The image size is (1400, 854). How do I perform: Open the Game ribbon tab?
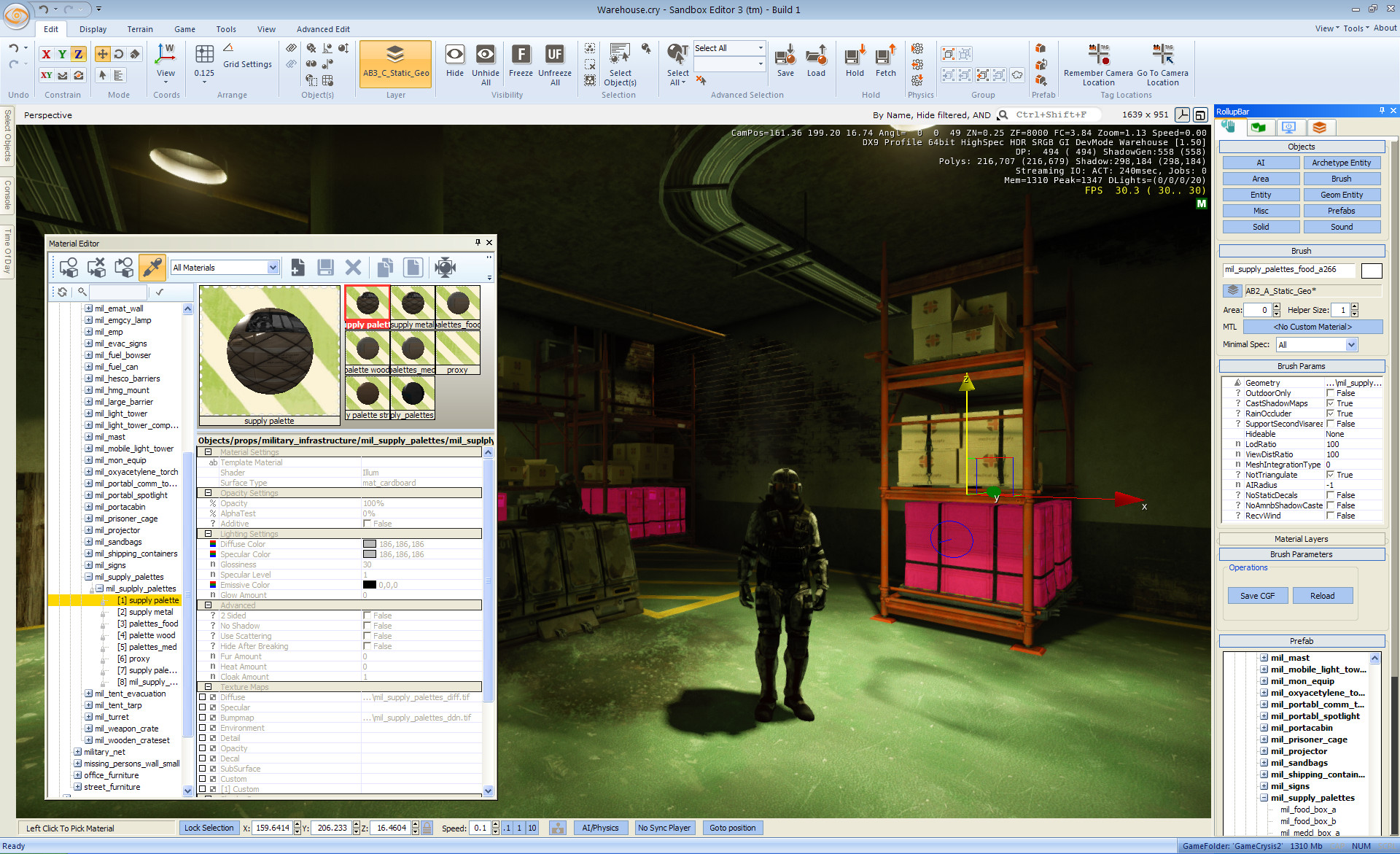point(184,29)
